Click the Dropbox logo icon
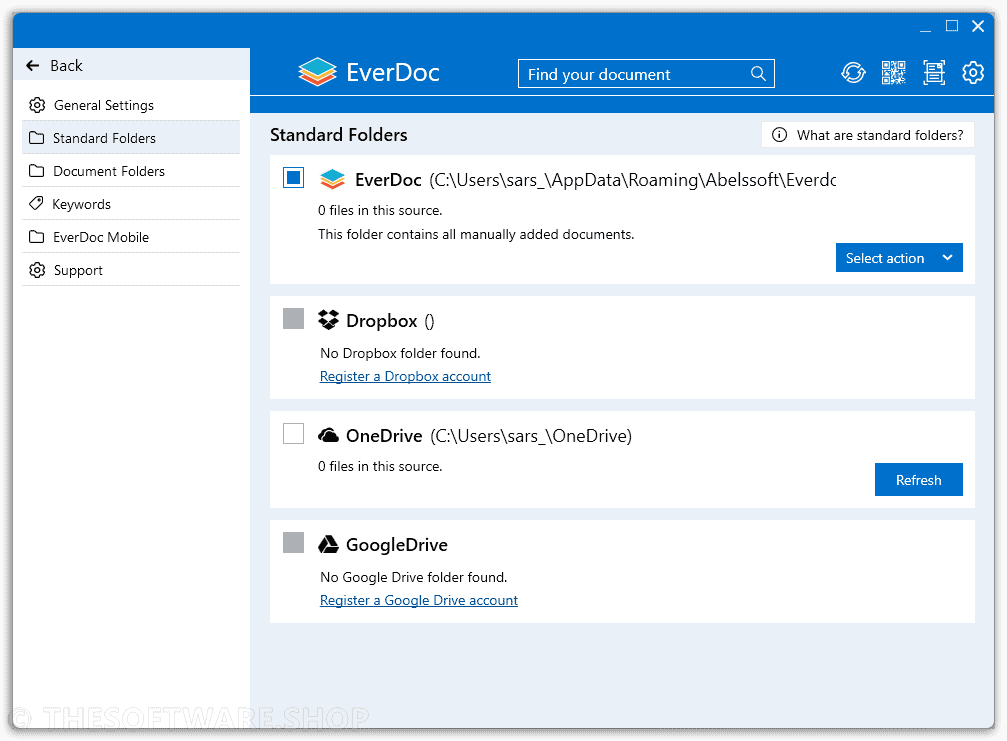The height and width of the screenshot is (741, 1007). tap(329, 320)
